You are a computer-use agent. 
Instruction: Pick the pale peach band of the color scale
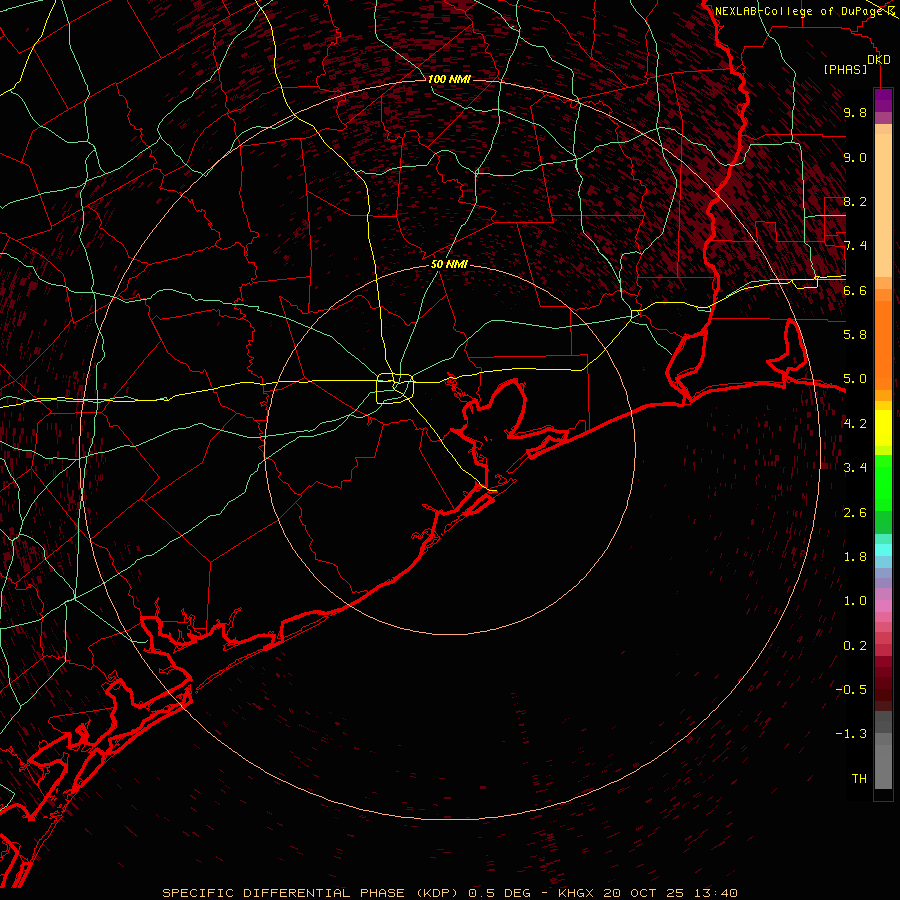pos(883,205)
